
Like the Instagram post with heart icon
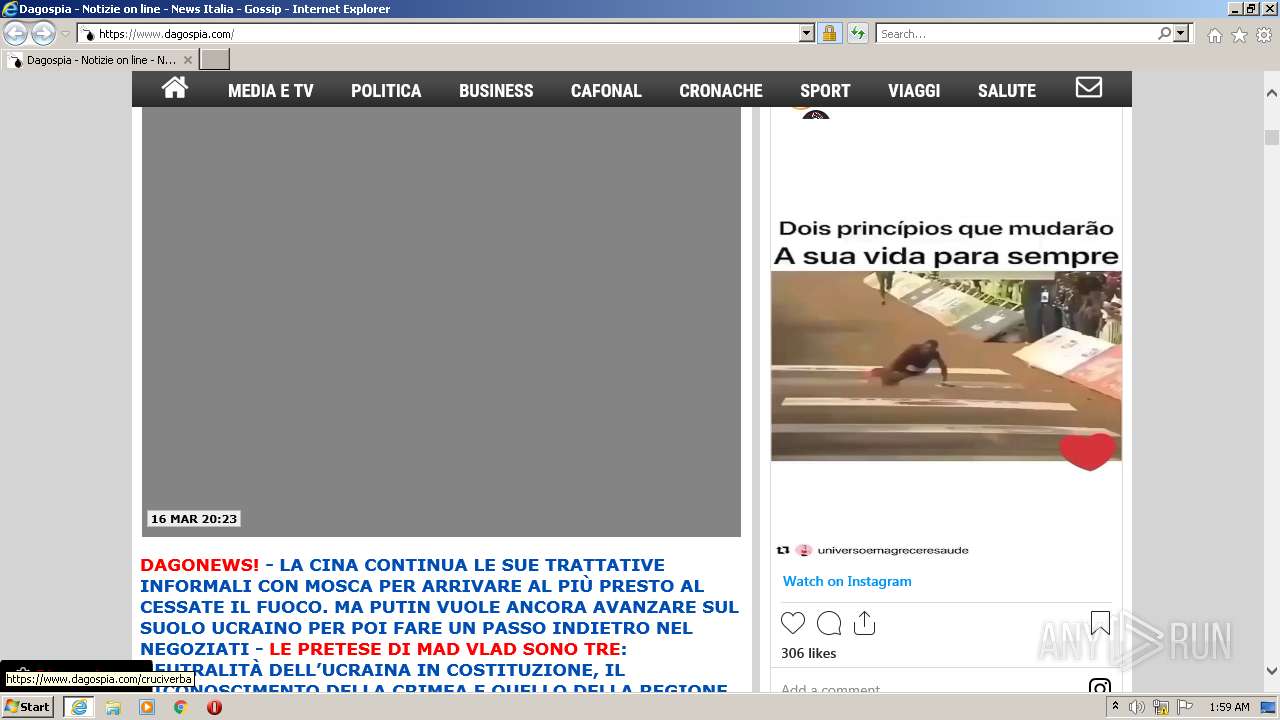[x=793, y=624]
